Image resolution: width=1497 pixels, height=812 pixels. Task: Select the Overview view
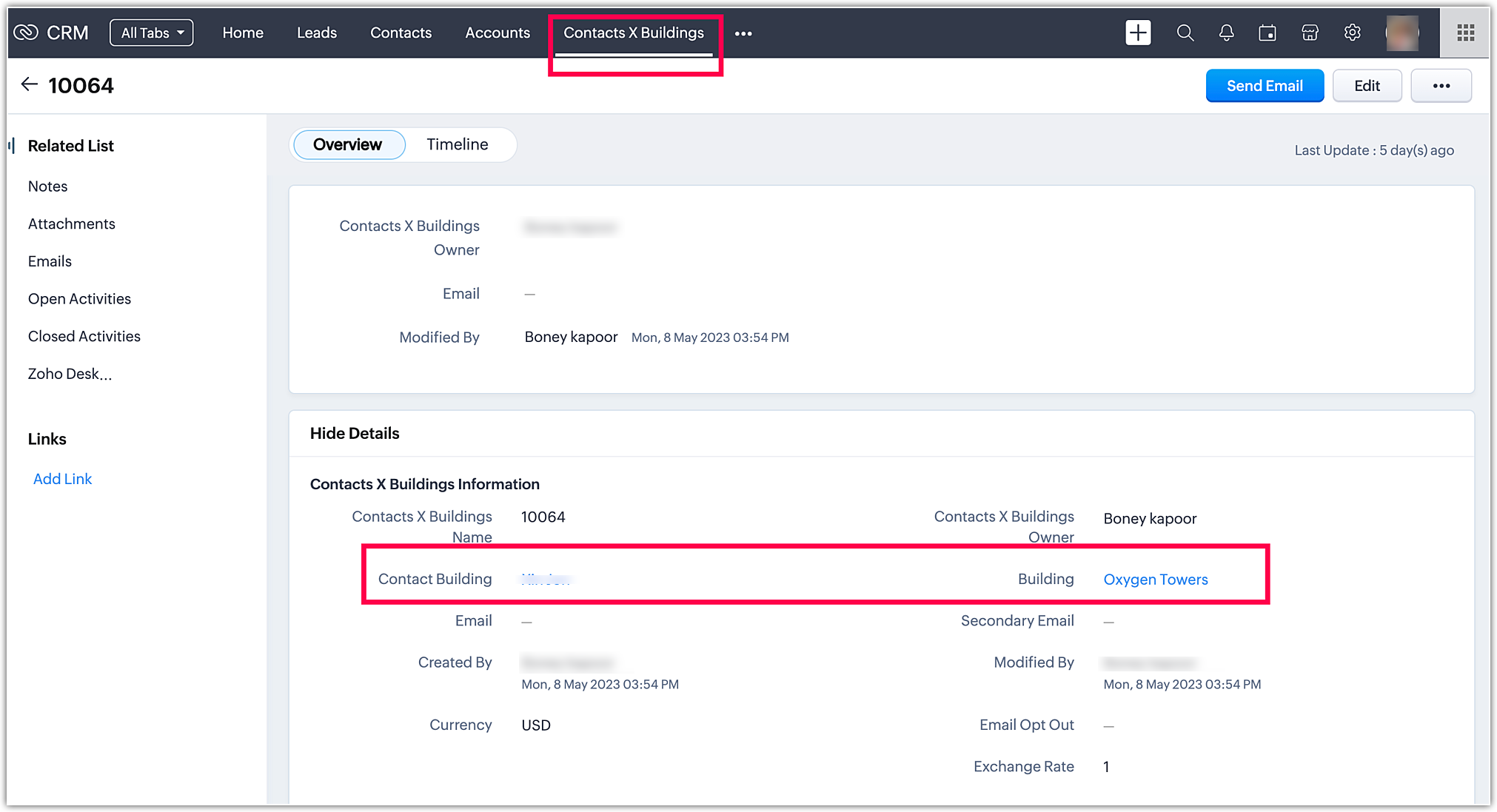click(x=348, y=144)
